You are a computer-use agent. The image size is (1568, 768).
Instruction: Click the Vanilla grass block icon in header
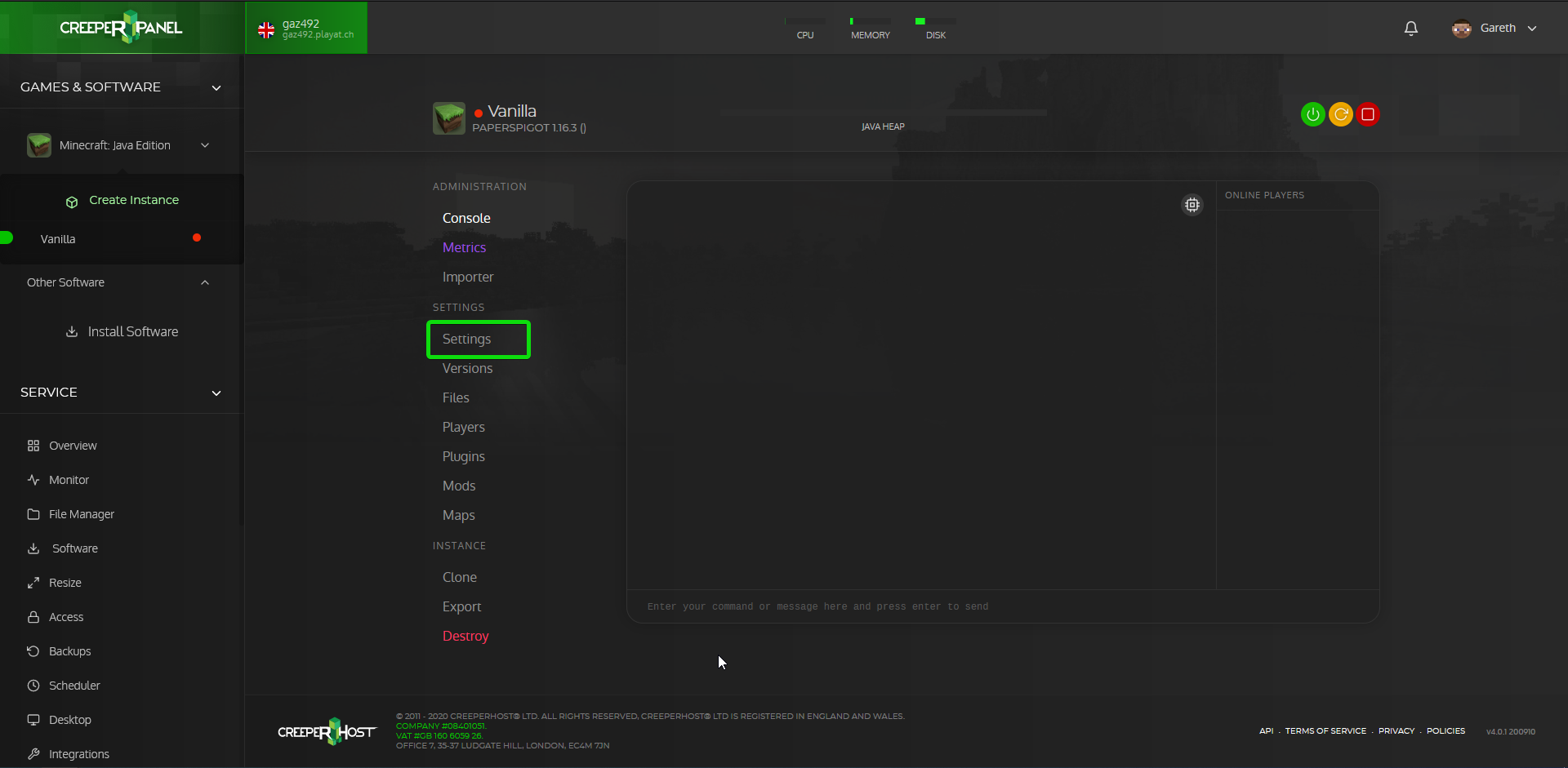[x=449, y=118]
